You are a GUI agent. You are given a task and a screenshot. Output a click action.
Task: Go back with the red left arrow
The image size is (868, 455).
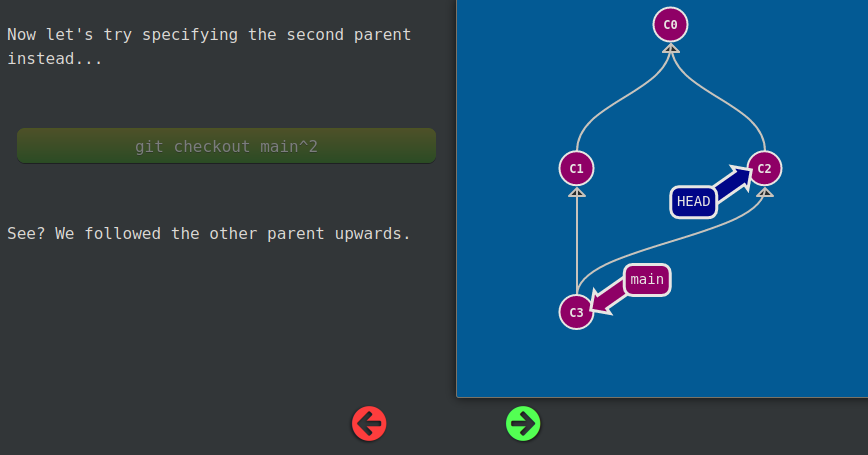(x=369, y=424)
